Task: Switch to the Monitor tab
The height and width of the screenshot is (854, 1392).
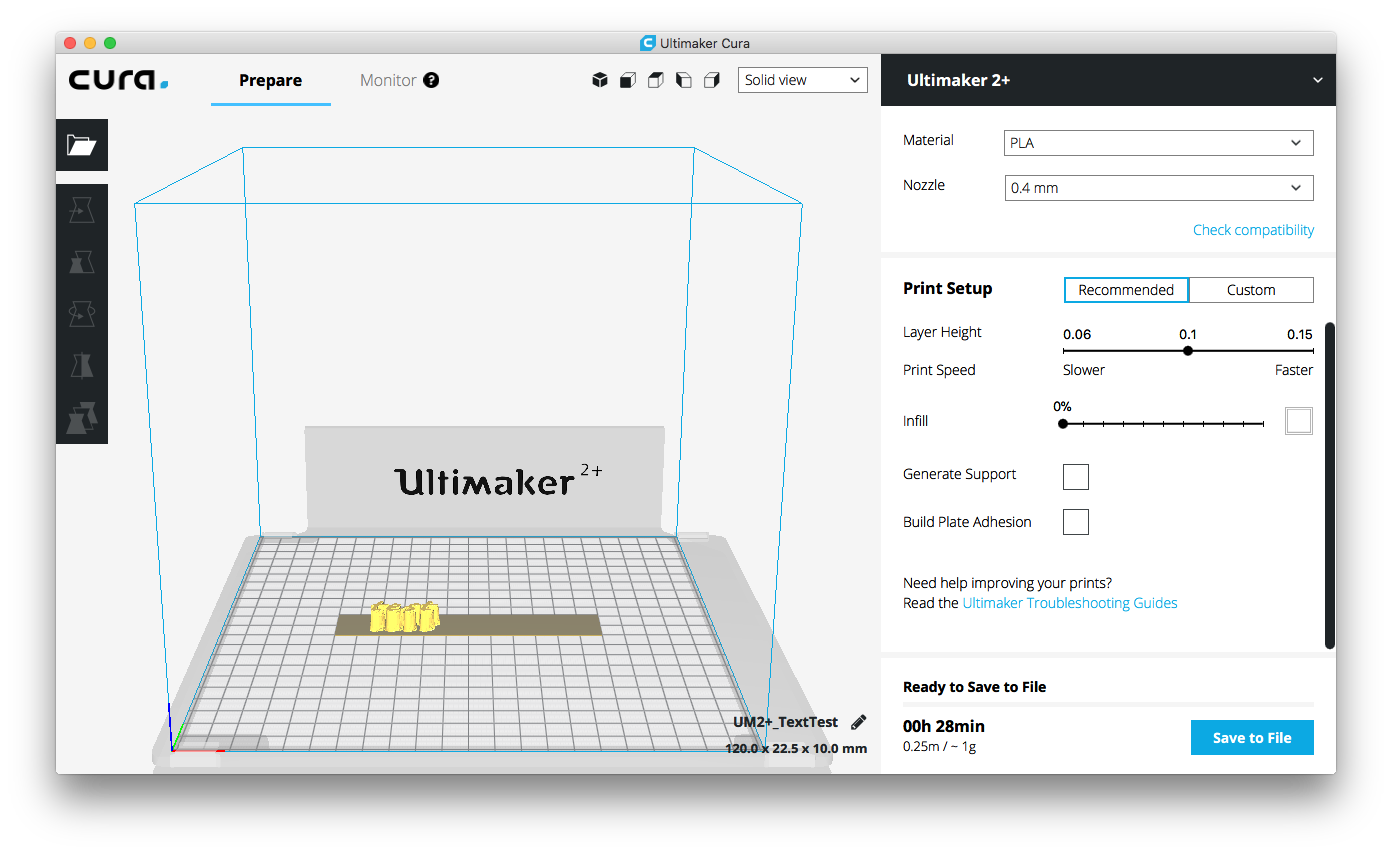Action: tap(388, 80)
